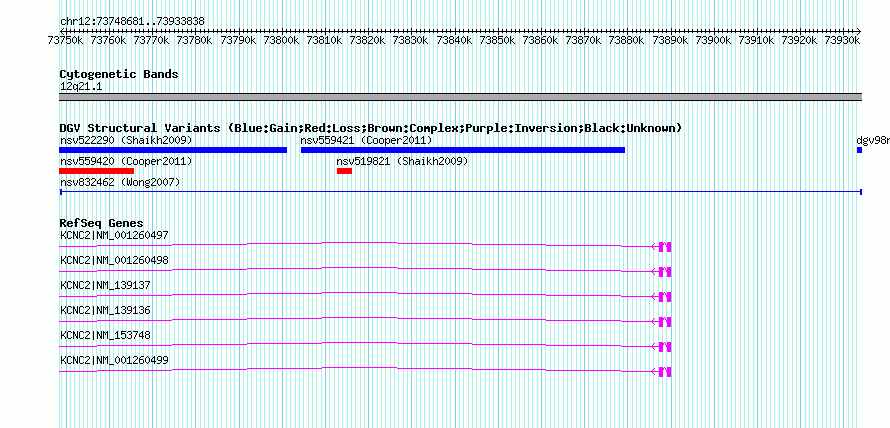
Task: Click the 73760k ruler position label
Action: pyautogui.click(x=106, y=40)
